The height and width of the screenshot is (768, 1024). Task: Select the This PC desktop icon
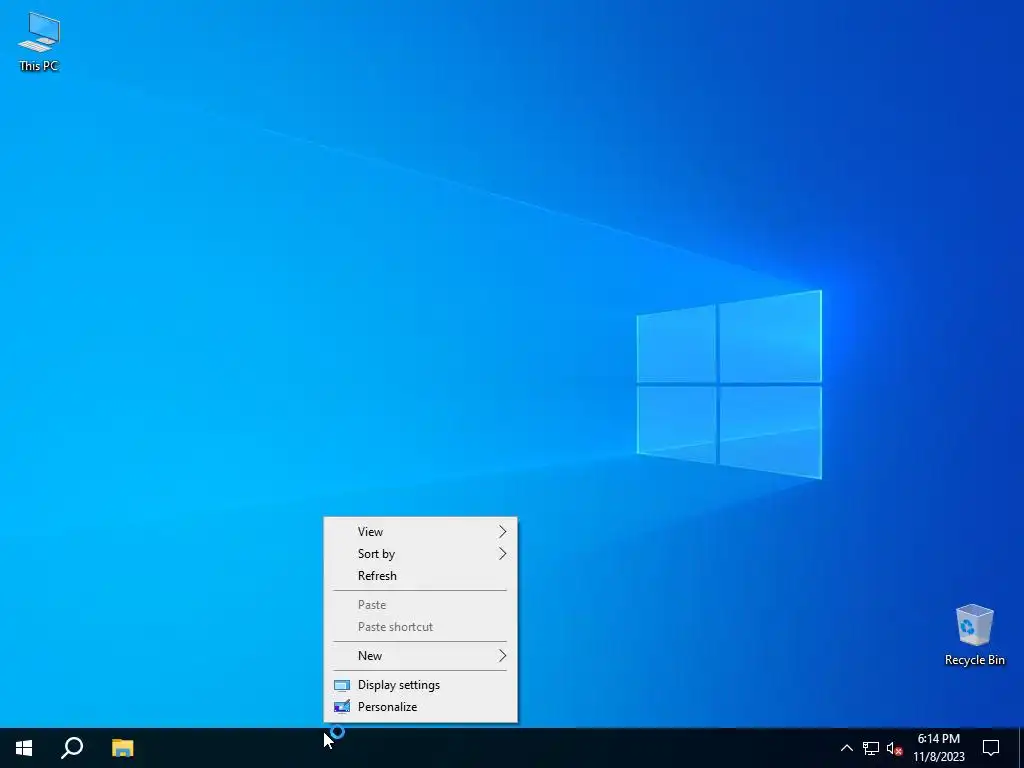point(39,42)
